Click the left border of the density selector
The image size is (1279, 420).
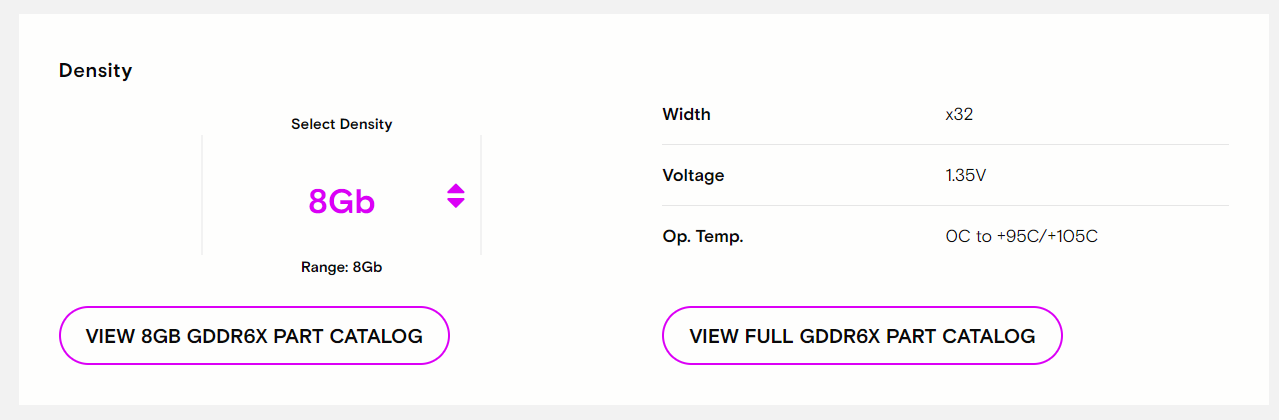202,195
